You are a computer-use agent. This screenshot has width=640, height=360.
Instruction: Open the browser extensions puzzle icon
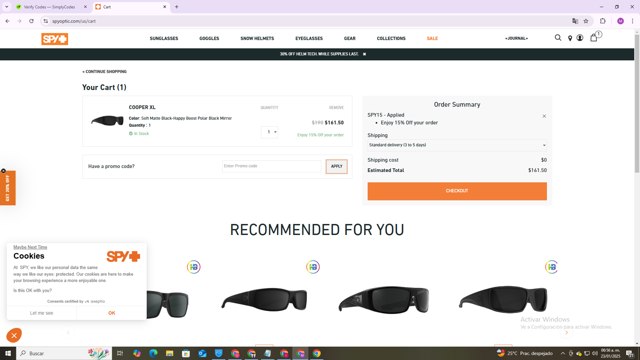pyautogui.click(x=603, y=21)
